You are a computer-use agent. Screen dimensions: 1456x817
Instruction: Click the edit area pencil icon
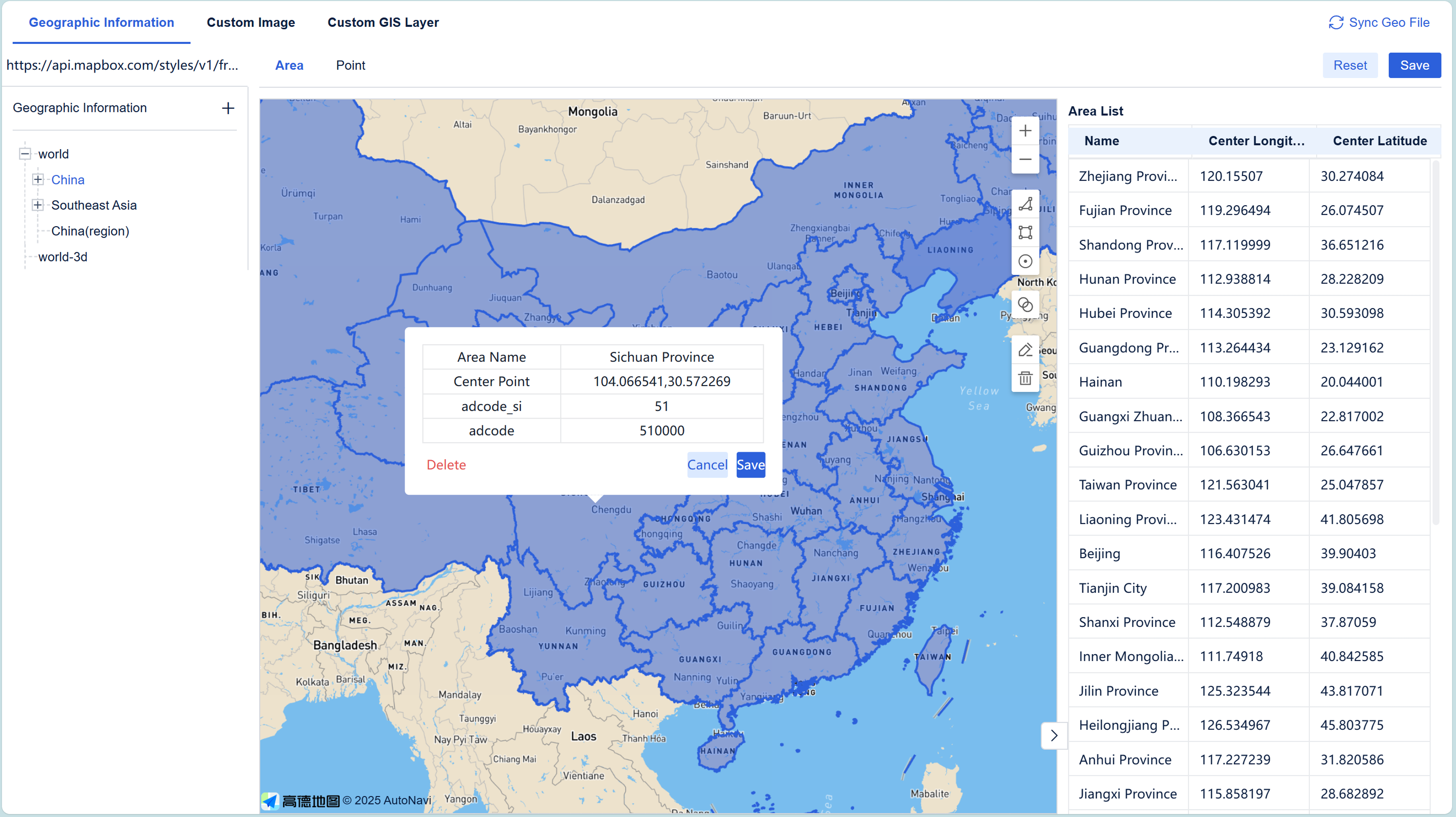coord(1025,350)
